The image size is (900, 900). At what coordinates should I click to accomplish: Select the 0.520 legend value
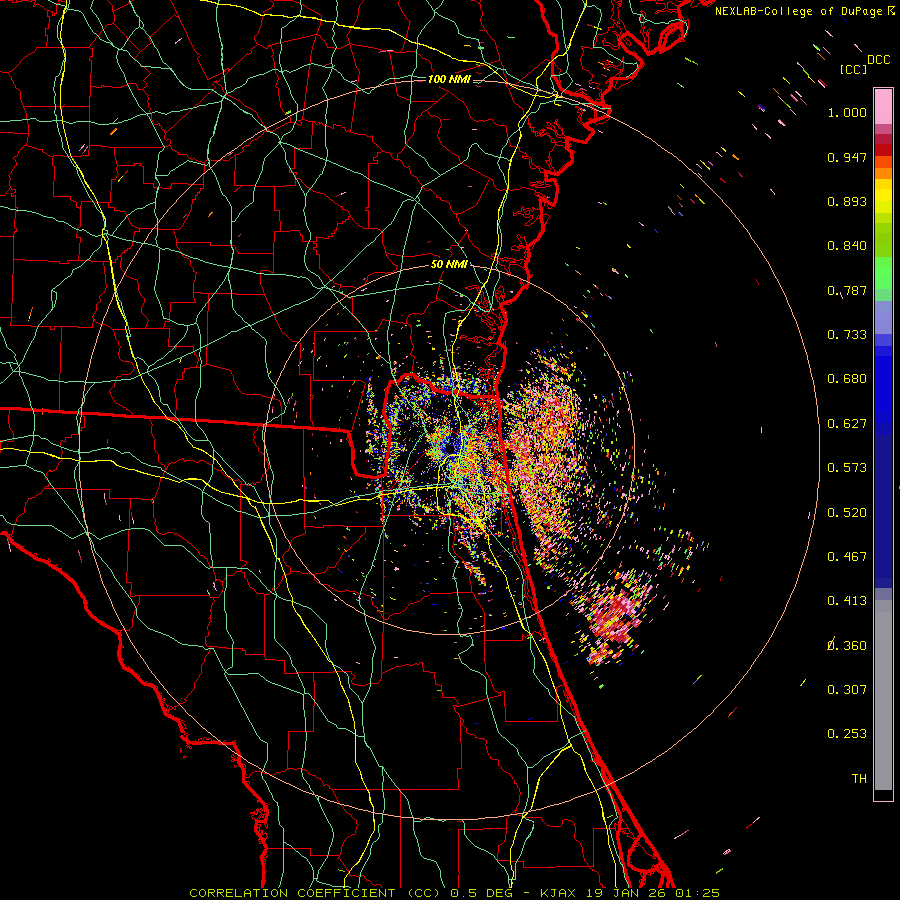pos(847,513)
